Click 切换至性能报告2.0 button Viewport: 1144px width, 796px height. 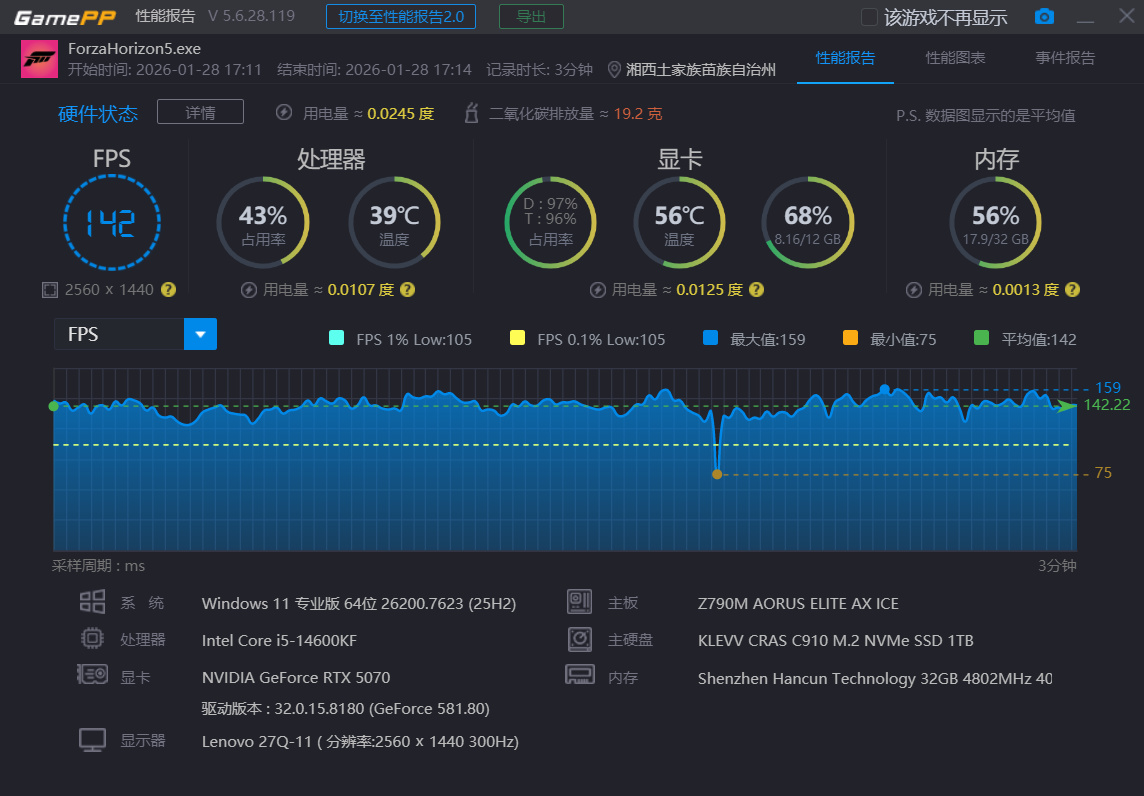(x=401, y=17)
